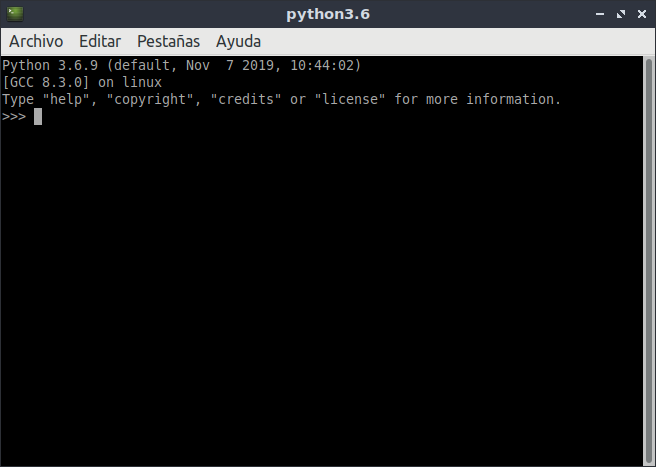Screen dimensions: 656x467
Task: Click the python3.6 window title text
Action: click(x=328, y=14)
